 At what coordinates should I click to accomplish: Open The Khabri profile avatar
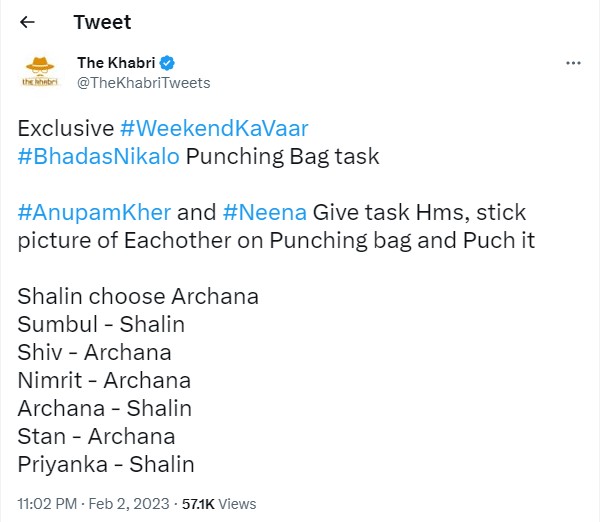[x=40, y=72]
